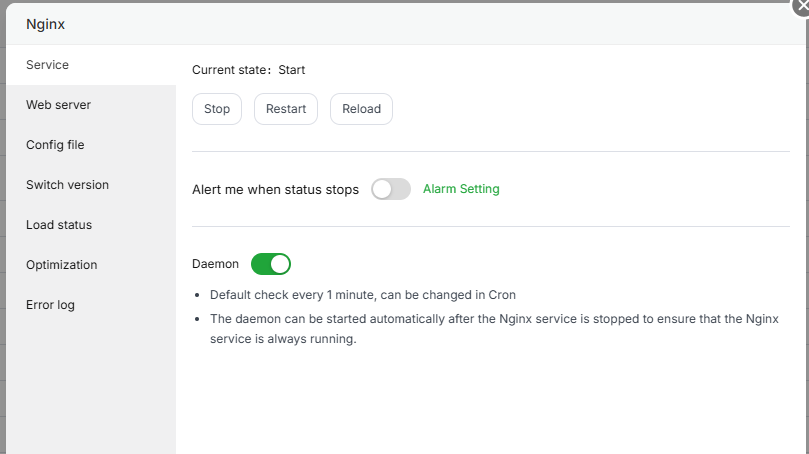This screenshot has height=454, width=809.
Task: Click the 'Alert me when status stops' label
Action: click(276, 189)
